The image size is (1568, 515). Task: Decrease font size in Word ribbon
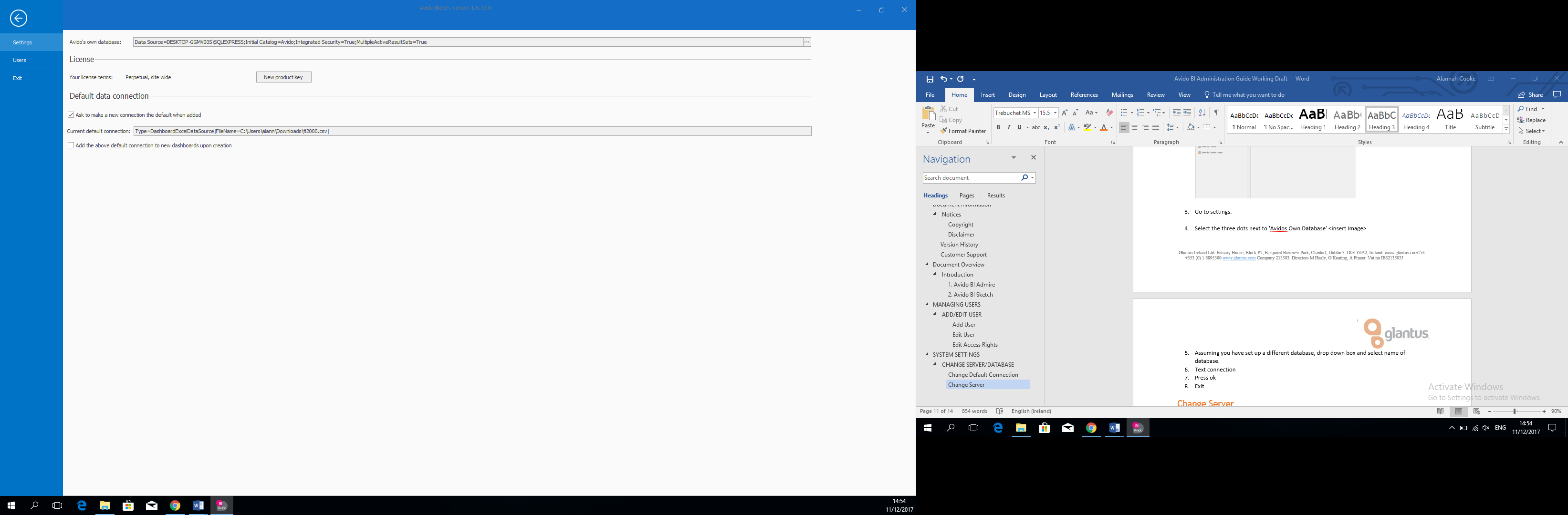tap(1075, 113)
